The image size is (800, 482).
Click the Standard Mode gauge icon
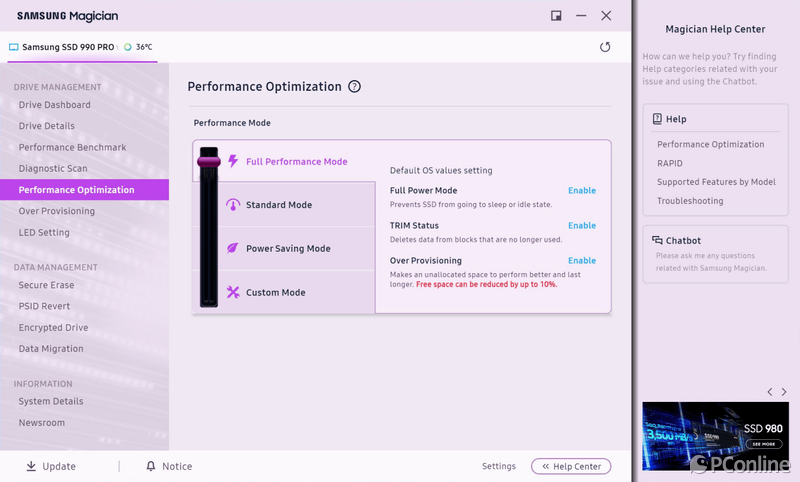pyautogui.click(x=233, y=205)
